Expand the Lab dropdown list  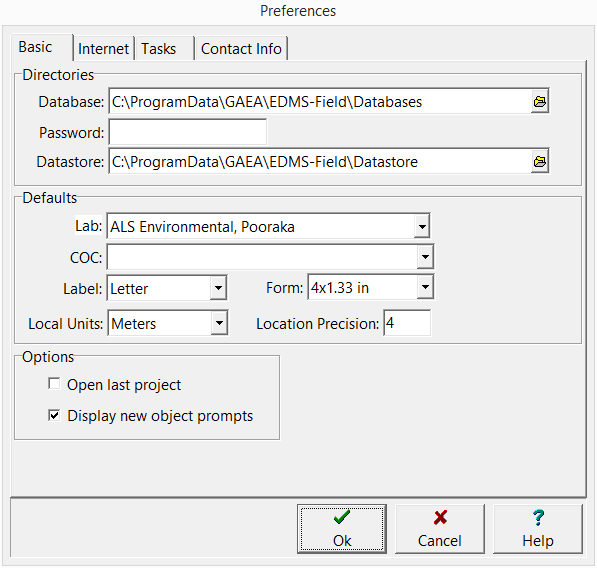pyautogui.click(x=422, y=227)
